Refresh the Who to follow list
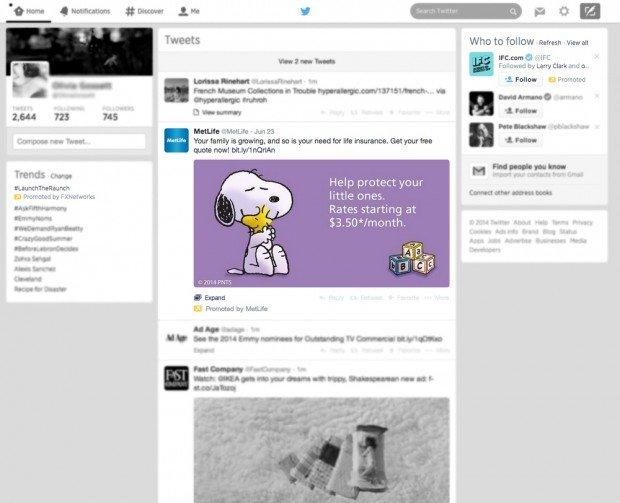The width and height of the screenshot is (620, 503). 550,42
